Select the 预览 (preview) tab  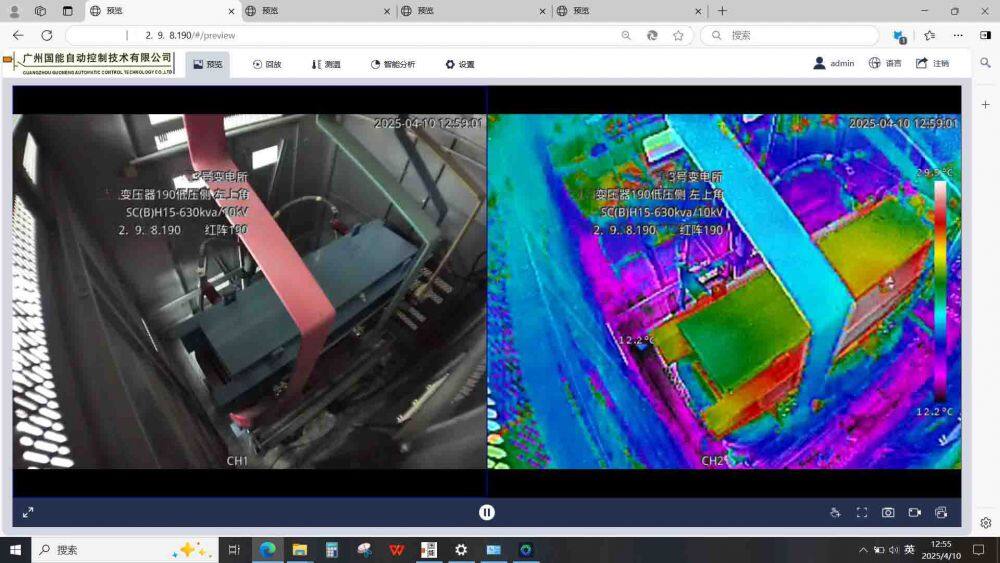pyautogui.click(x=207, y=64)
